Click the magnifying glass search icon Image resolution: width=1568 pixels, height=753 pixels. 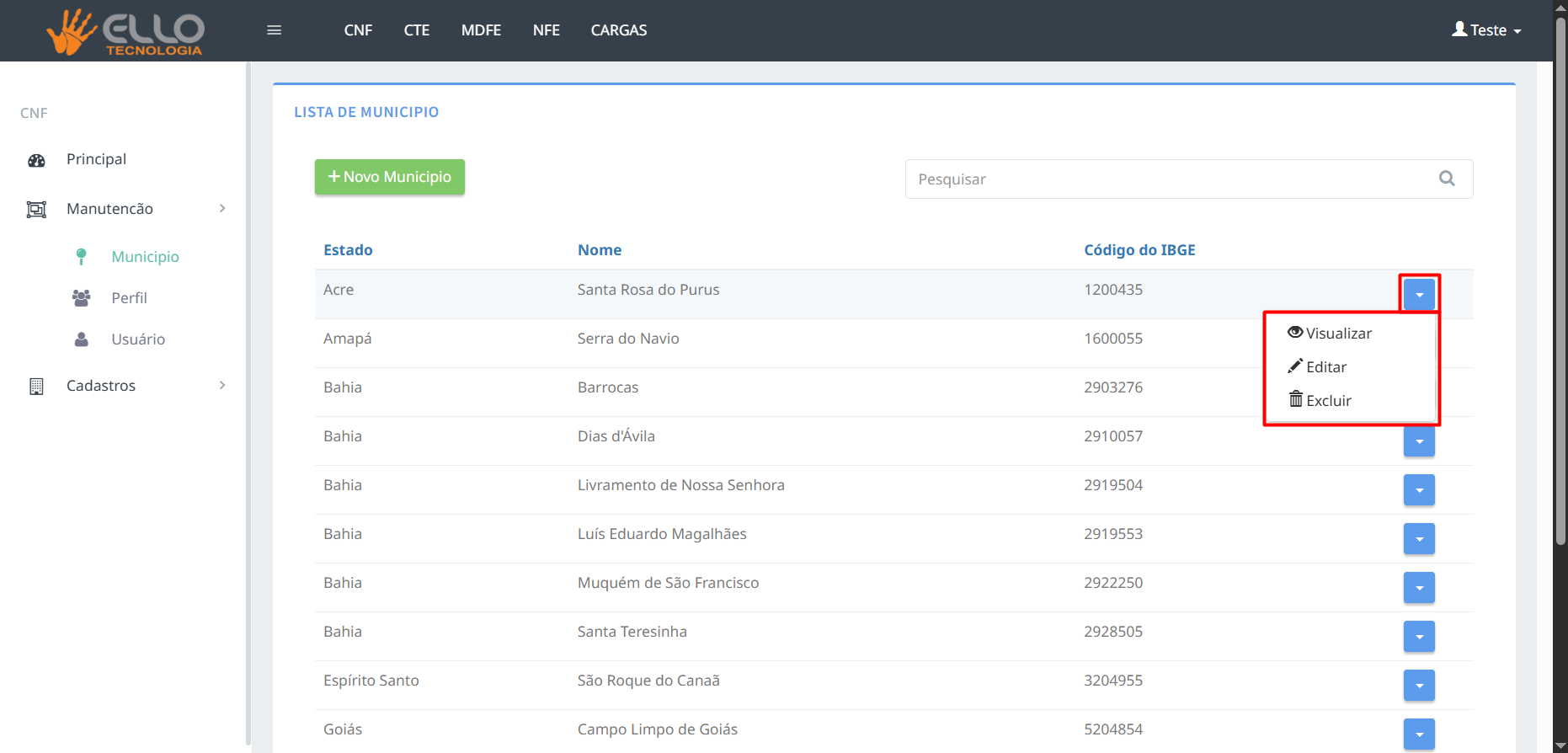pyautogui.click(x=1447, y=179)
